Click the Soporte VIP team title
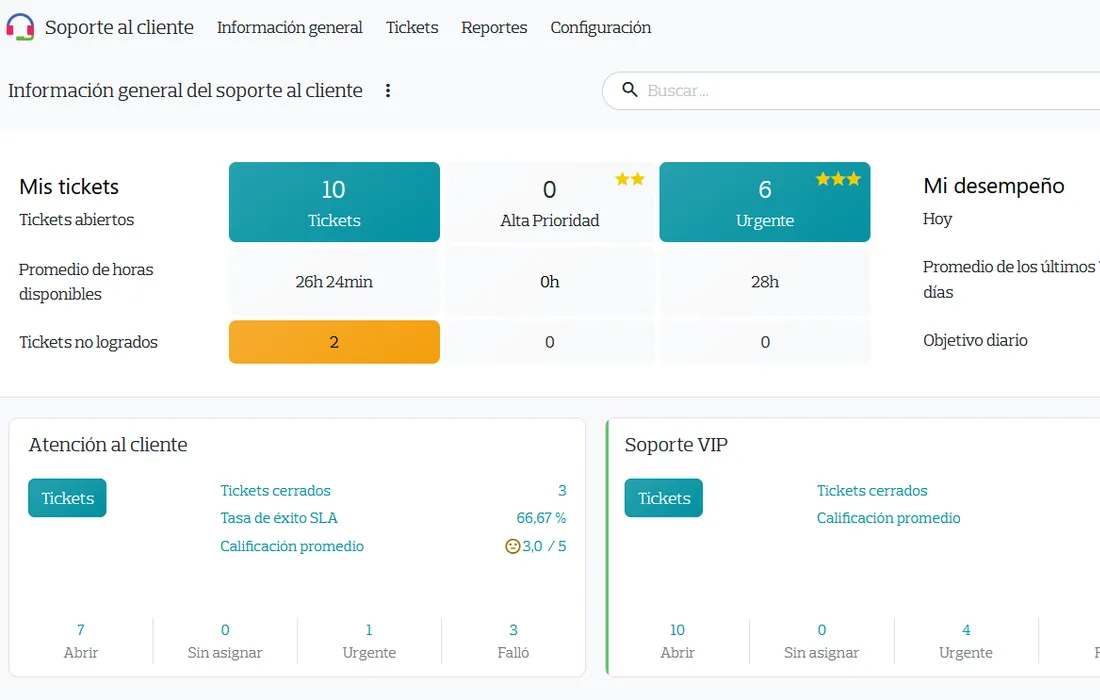Screen dimensions: 1100x700 676,445
